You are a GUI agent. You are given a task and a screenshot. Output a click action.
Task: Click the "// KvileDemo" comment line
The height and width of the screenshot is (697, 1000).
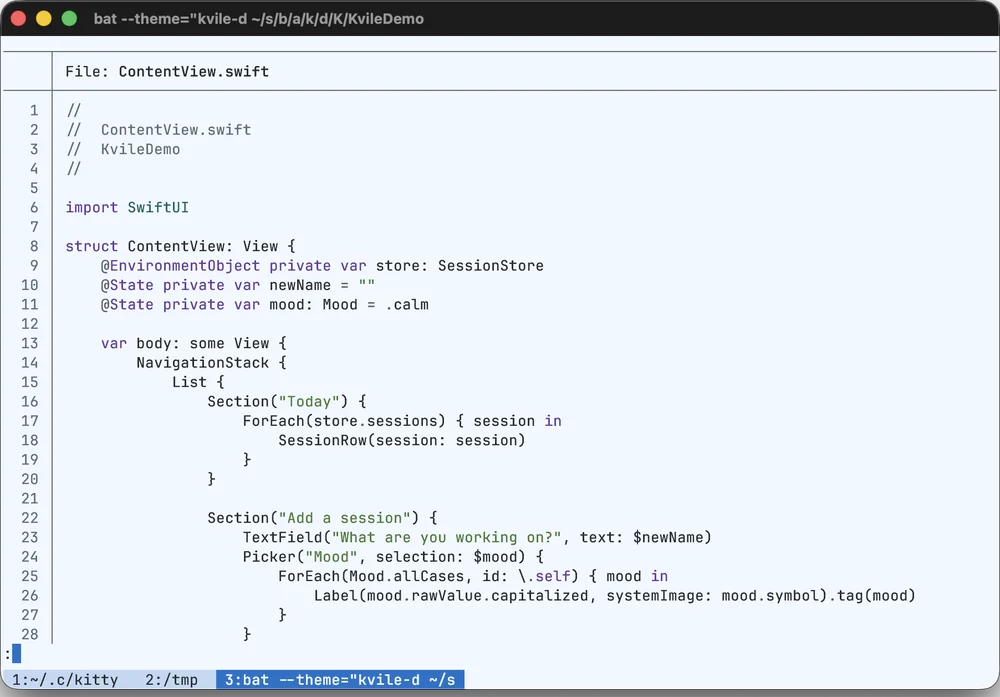123,149
